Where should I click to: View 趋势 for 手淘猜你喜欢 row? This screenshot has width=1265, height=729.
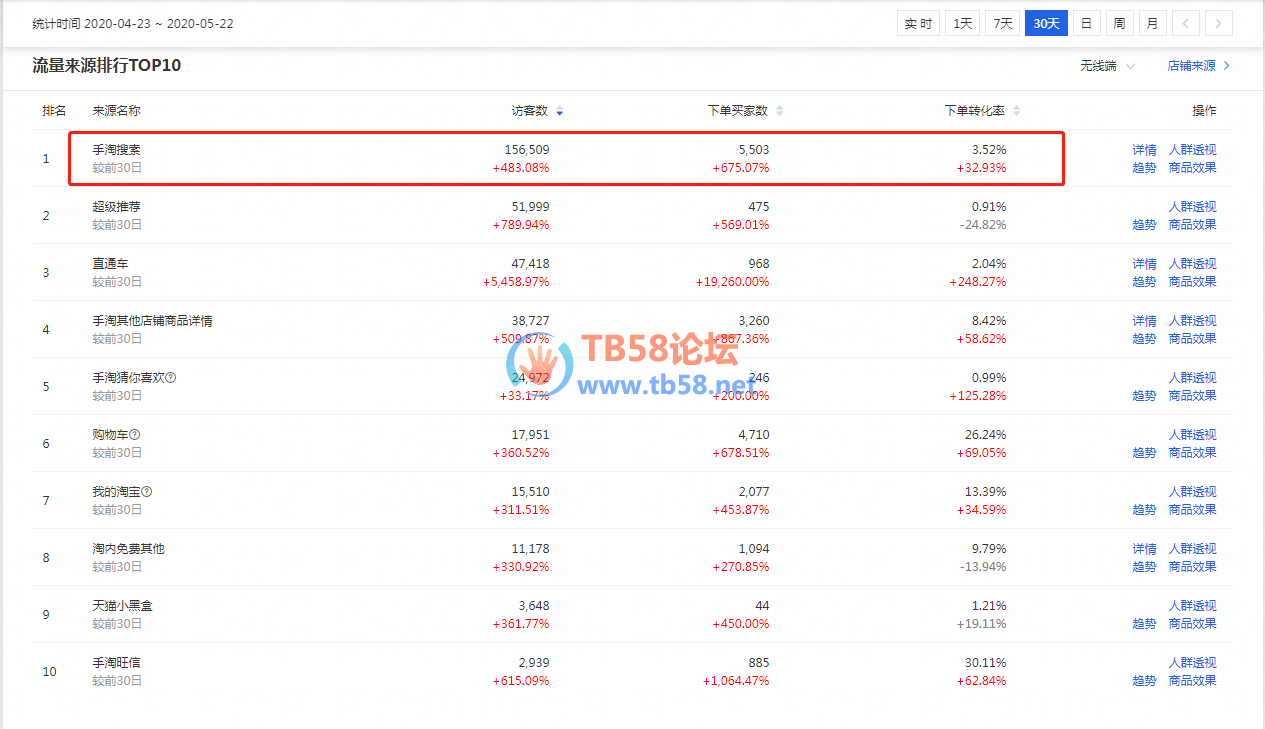point(1144,396)
